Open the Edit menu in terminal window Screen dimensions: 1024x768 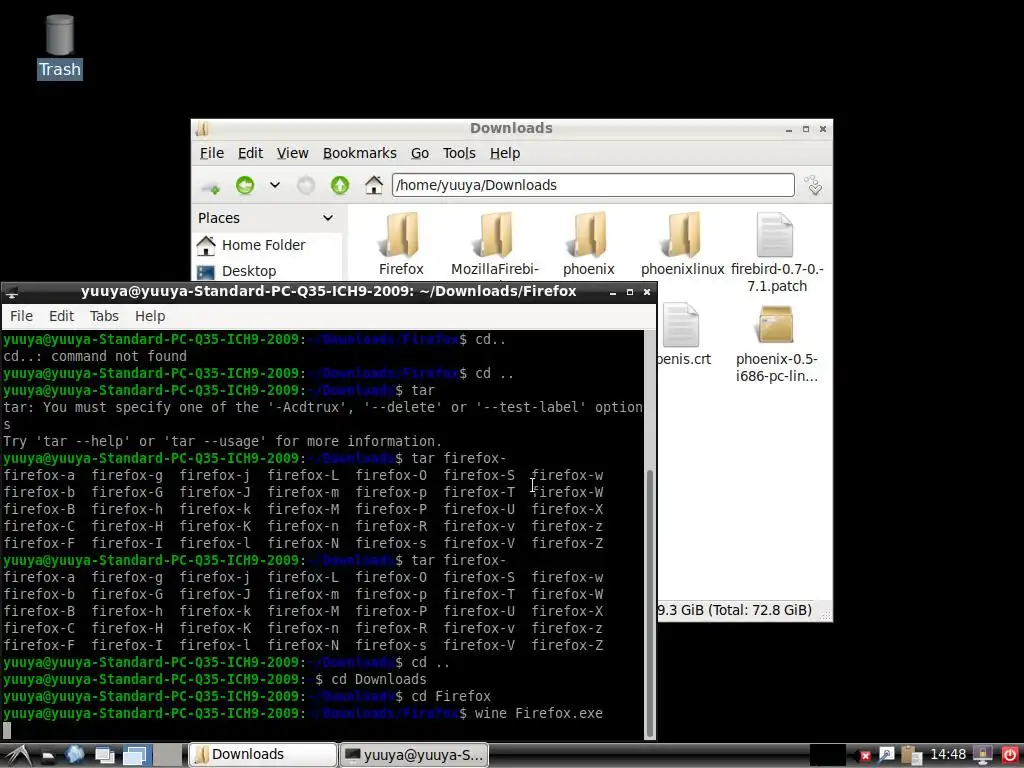(61, 316)
